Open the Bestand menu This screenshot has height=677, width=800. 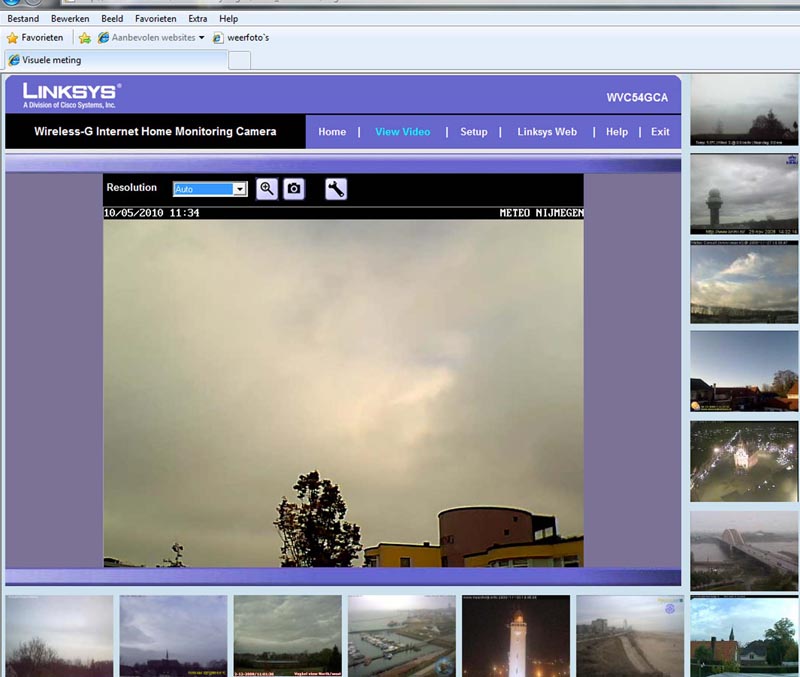pos(23,19)
